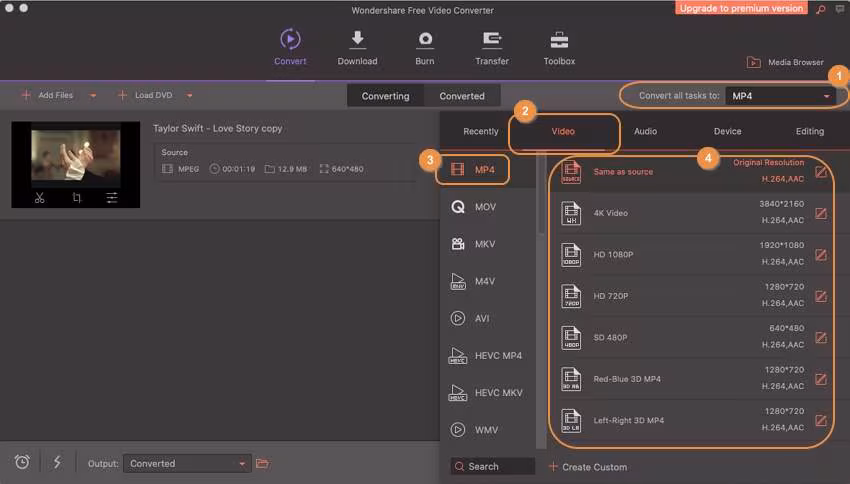Choose HEVC MKV format
Screen dimensions: 850x484
tap(487, 392)
